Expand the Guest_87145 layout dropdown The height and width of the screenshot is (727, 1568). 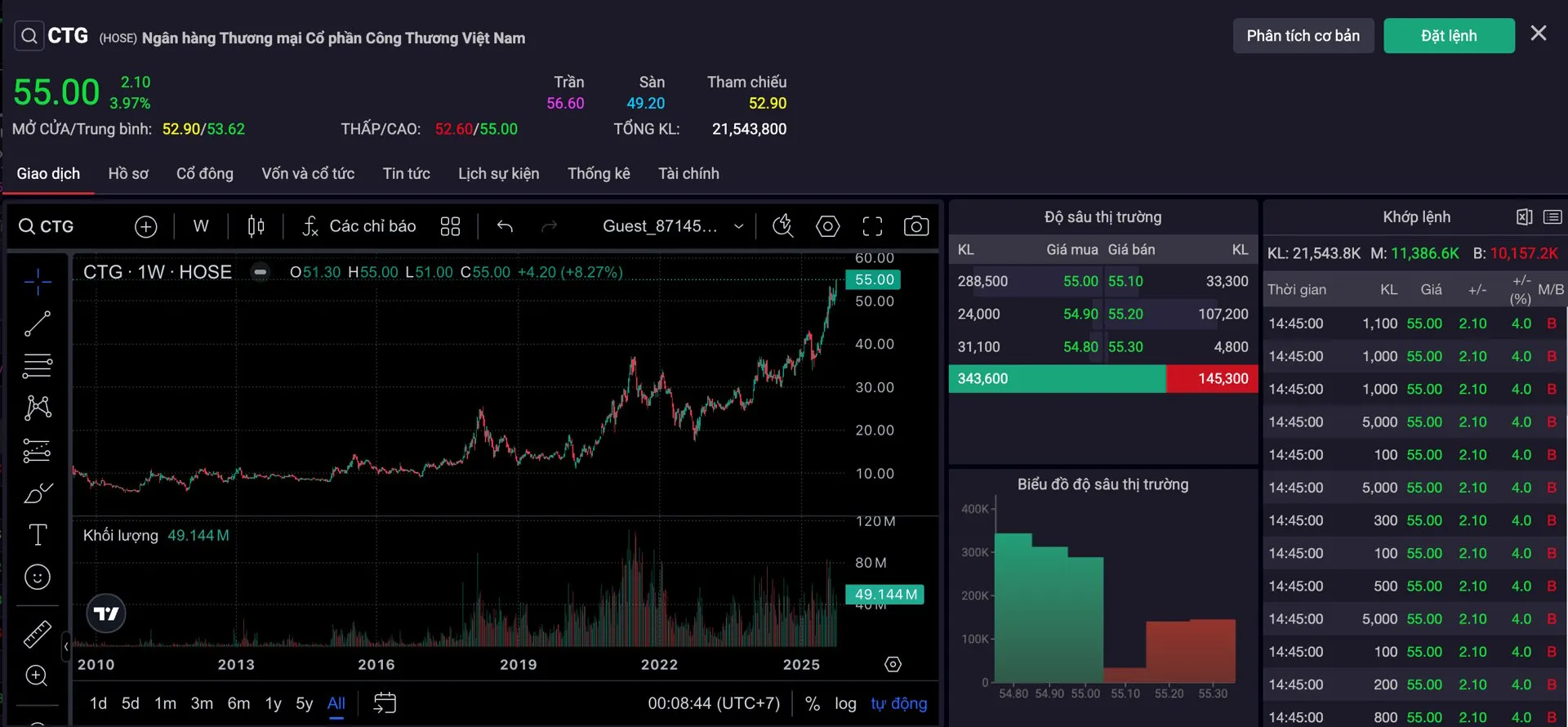[x=673, y=226]
